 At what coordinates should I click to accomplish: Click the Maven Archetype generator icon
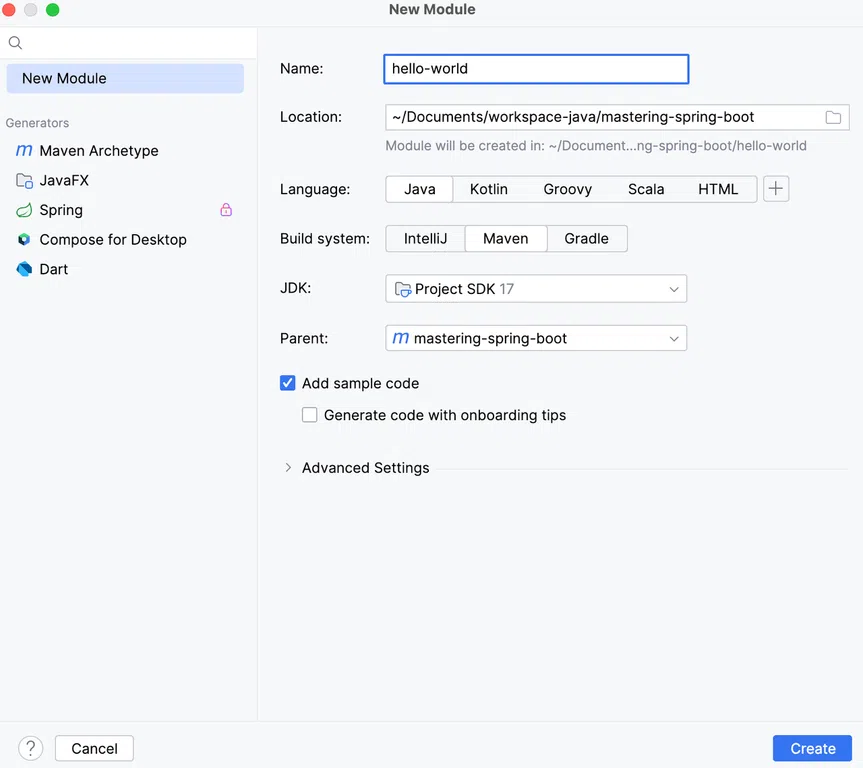(24, 150)
